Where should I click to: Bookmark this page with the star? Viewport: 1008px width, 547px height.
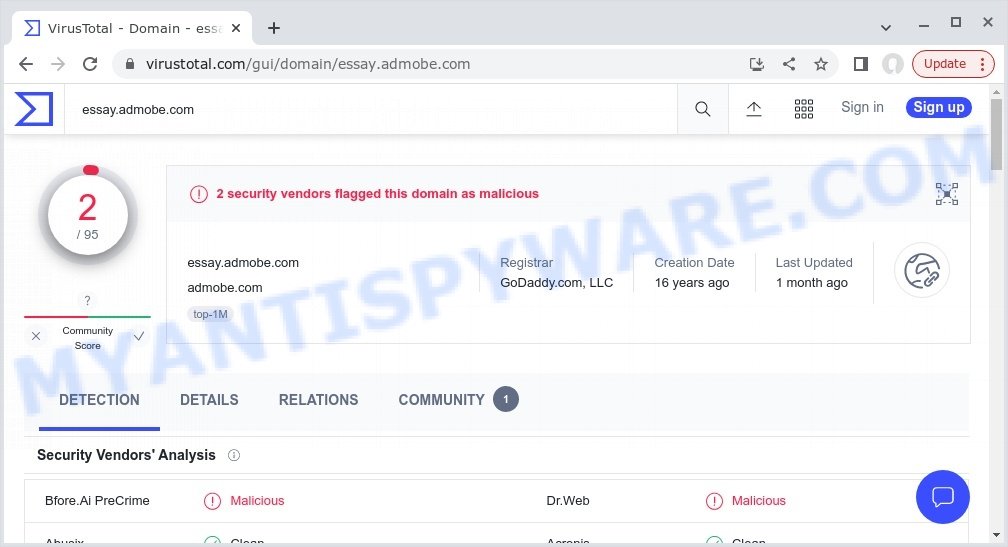(820, 64)
